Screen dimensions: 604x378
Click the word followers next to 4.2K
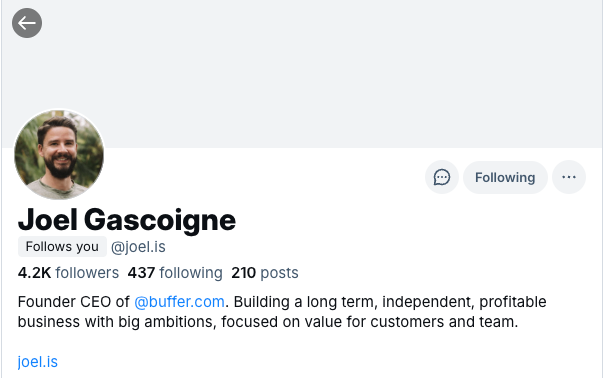(87, 273)
